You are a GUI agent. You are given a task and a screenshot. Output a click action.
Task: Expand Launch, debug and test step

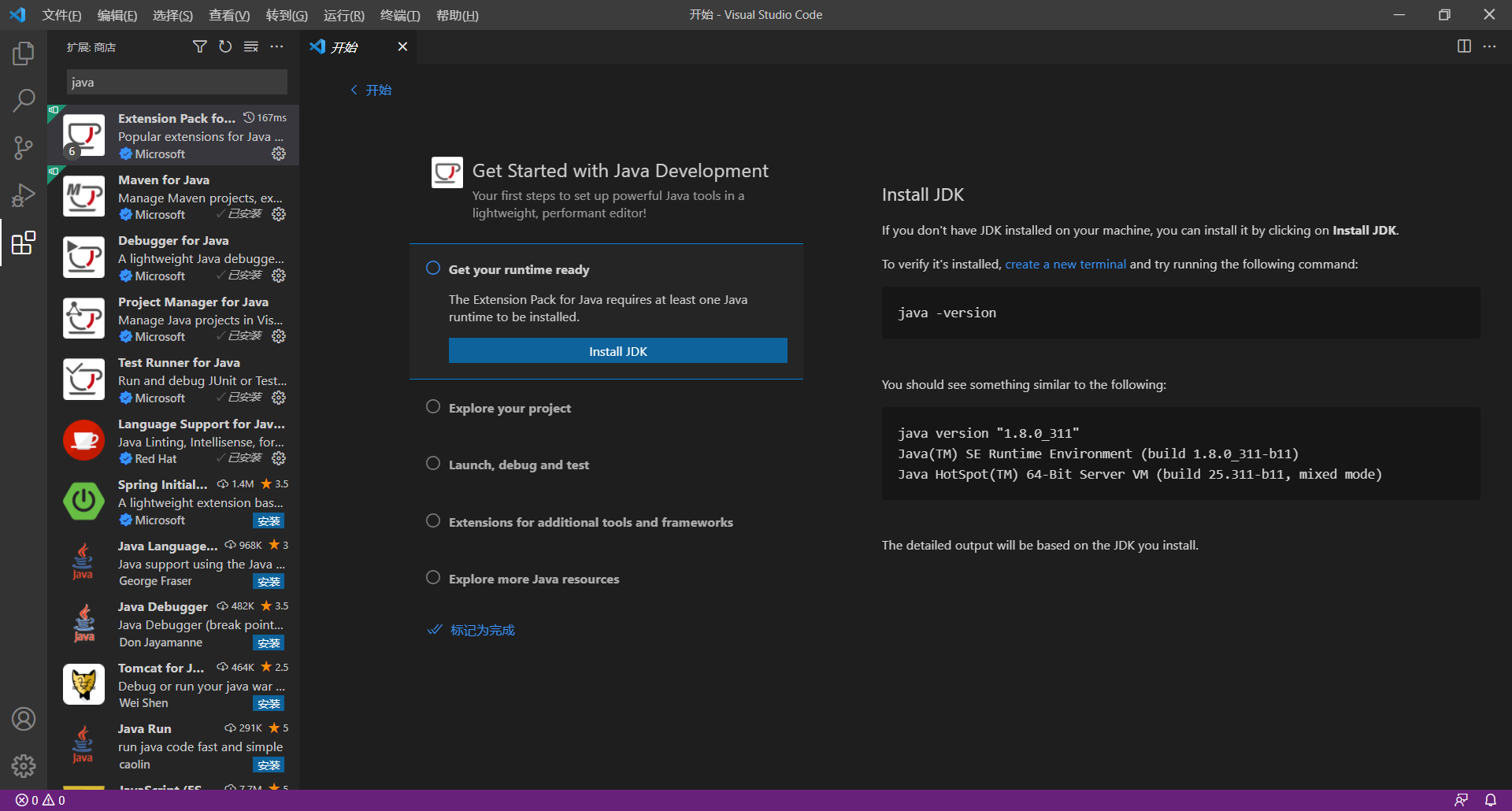[x=519, y=465]
